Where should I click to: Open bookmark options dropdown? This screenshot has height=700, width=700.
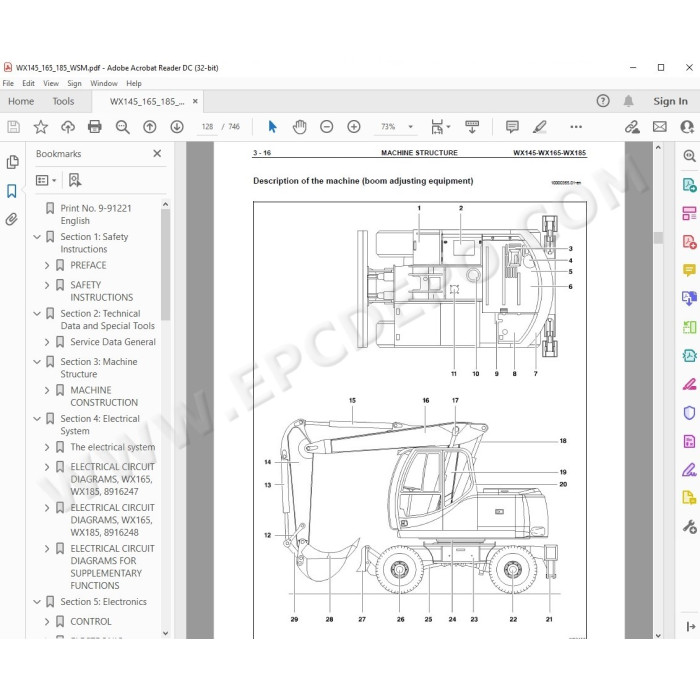[x=46, y=180]
